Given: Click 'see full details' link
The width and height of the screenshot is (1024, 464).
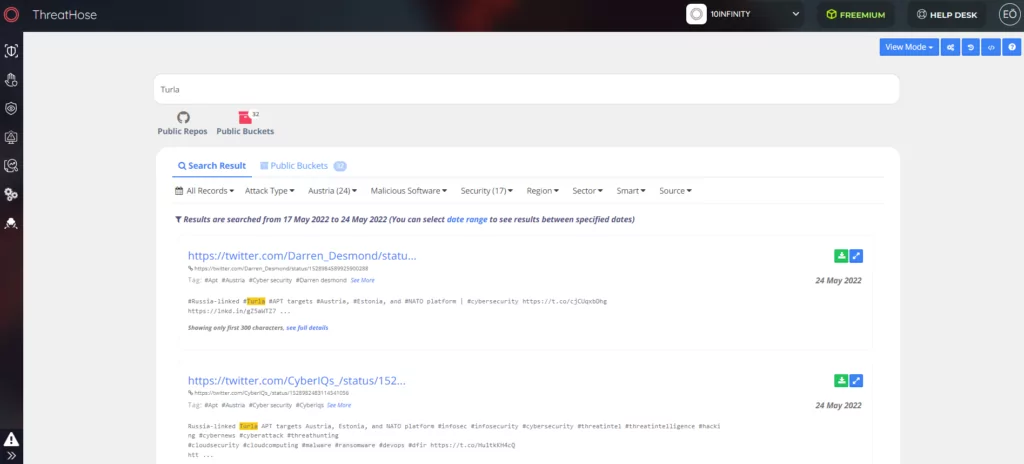Looking at the screenshot, I should click(307, 327).
